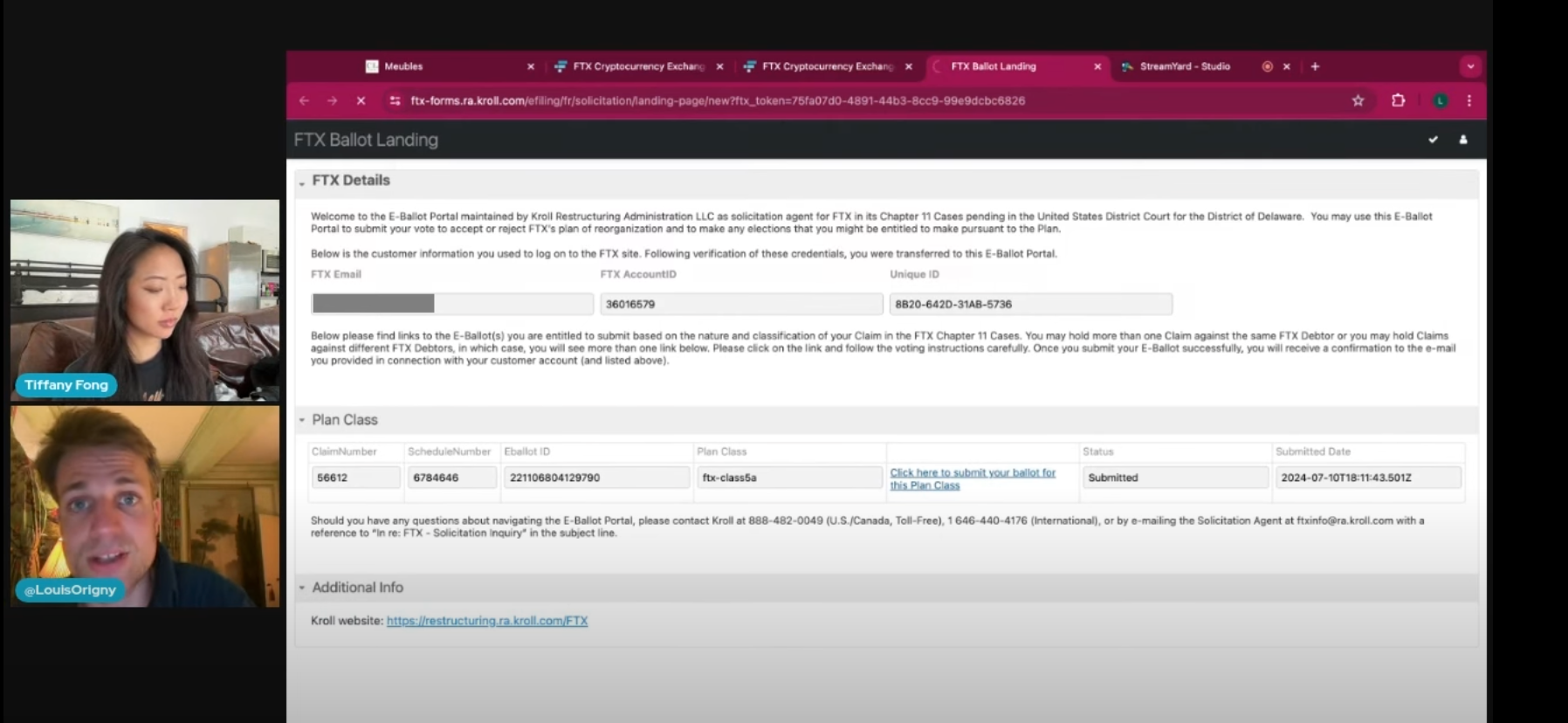Click the FTX AccountID field 36016579
1568x723 pixels.
741,304
